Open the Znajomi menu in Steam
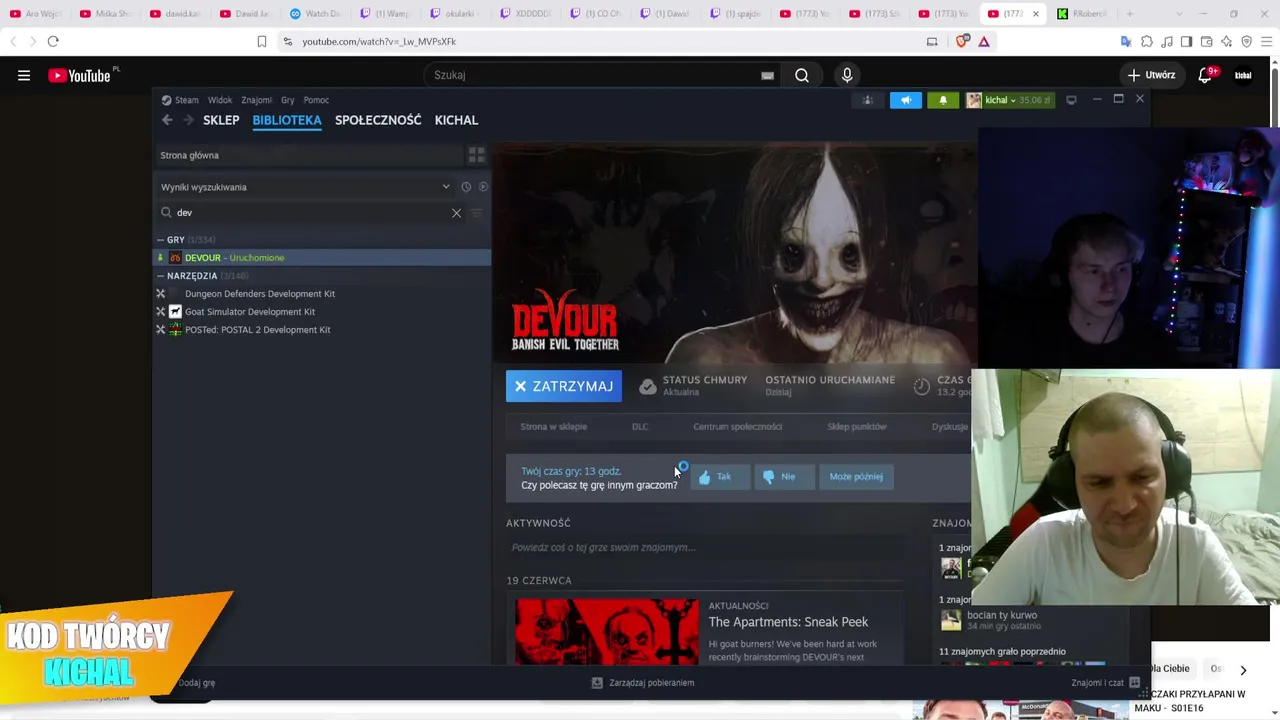The width and height of the screenshot is (1280, 720). (x=256, y=100)
